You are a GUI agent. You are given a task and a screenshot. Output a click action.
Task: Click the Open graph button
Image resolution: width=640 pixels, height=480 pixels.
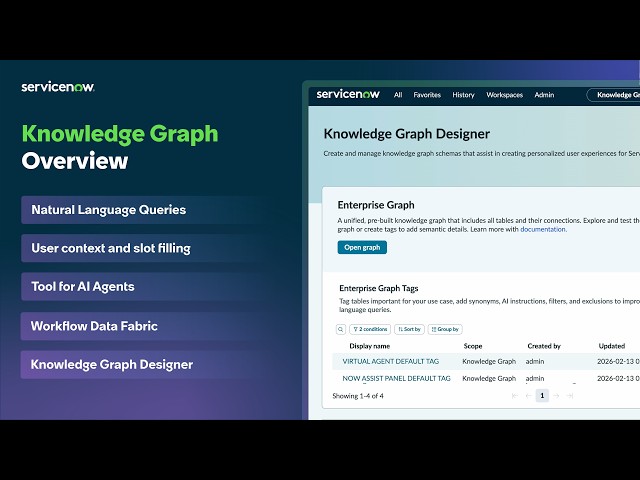362,247
